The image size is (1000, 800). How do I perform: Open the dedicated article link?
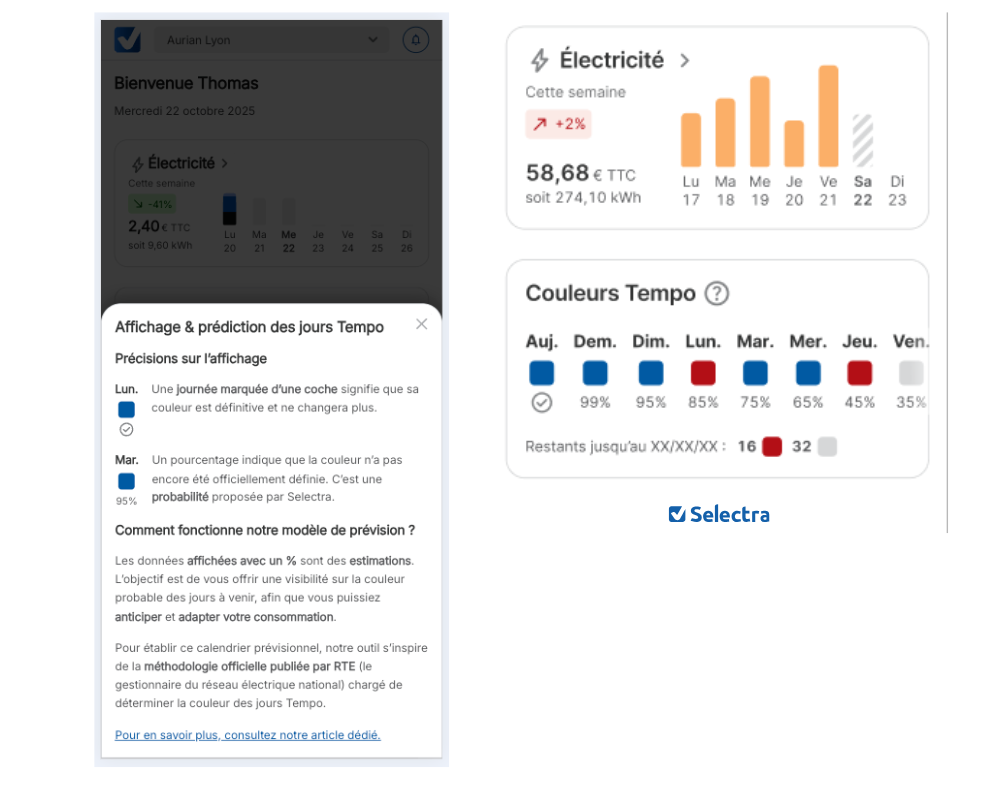coord(248,735)
